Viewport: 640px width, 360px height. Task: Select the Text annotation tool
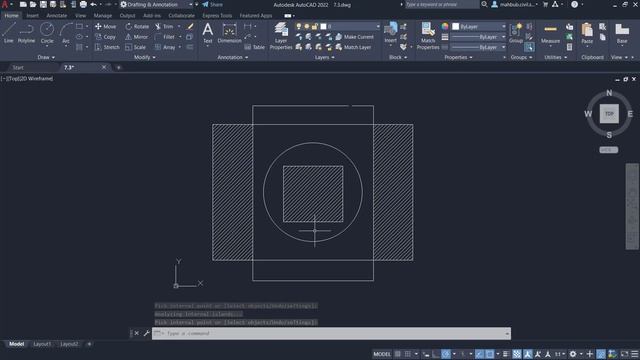click(207, 33)
